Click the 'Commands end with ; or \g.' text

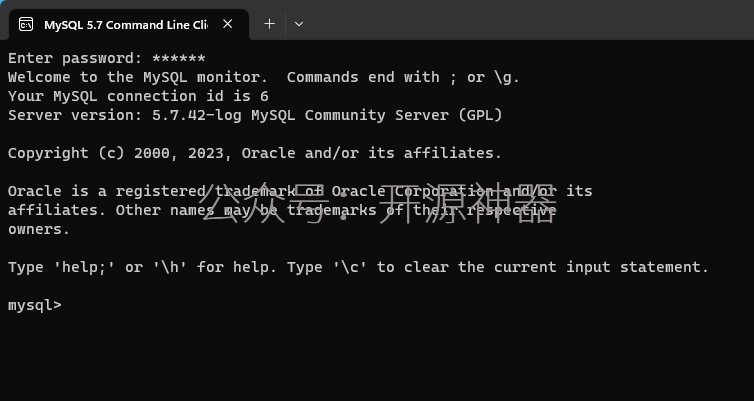point(403,77)
